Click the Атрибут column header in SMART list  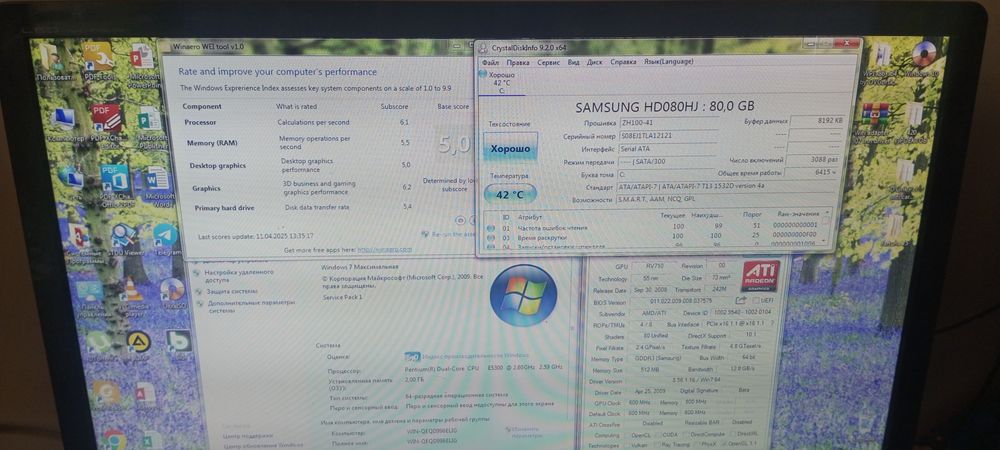pos(530,217)
